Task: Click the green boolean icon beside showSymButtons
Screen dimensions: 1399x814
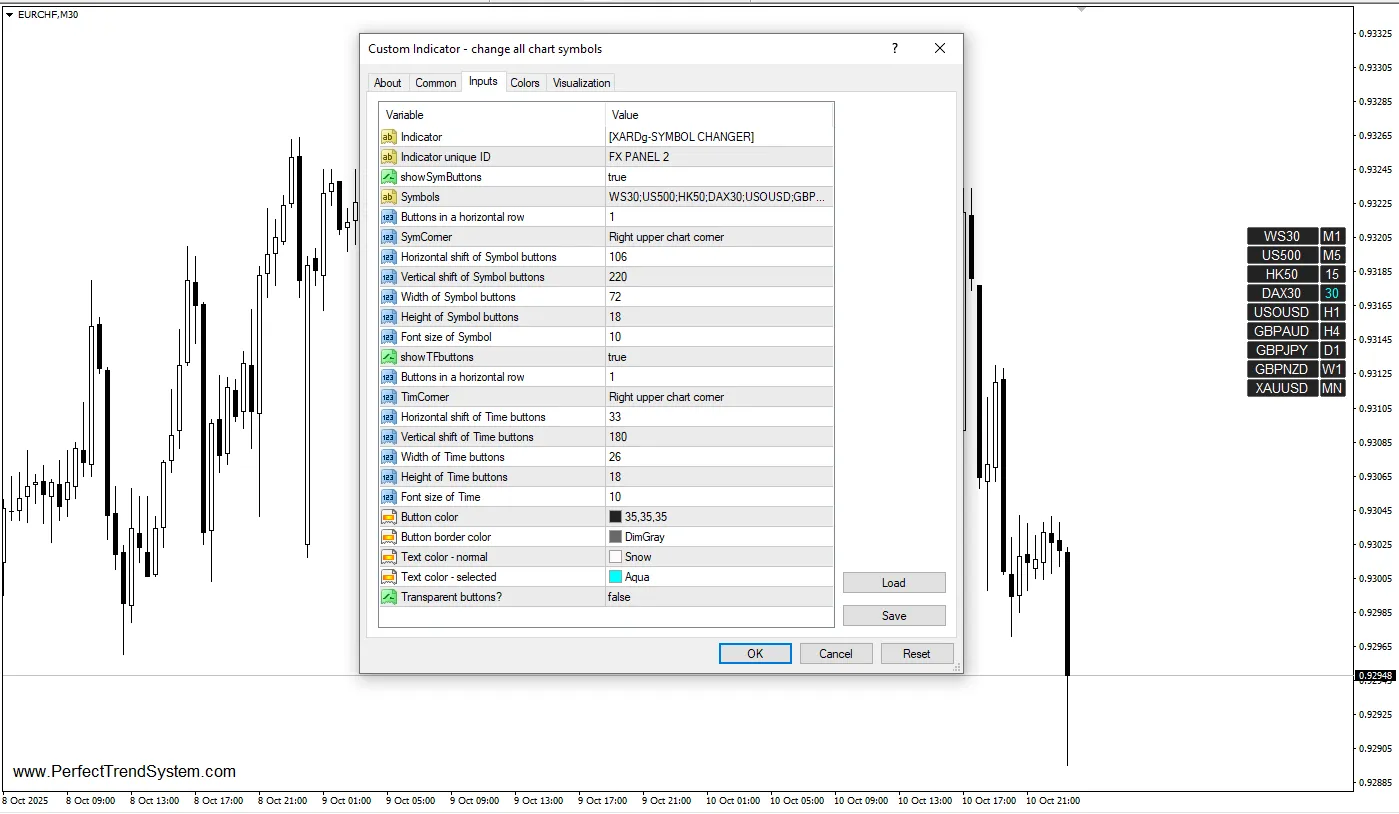Action: (388, 176)
